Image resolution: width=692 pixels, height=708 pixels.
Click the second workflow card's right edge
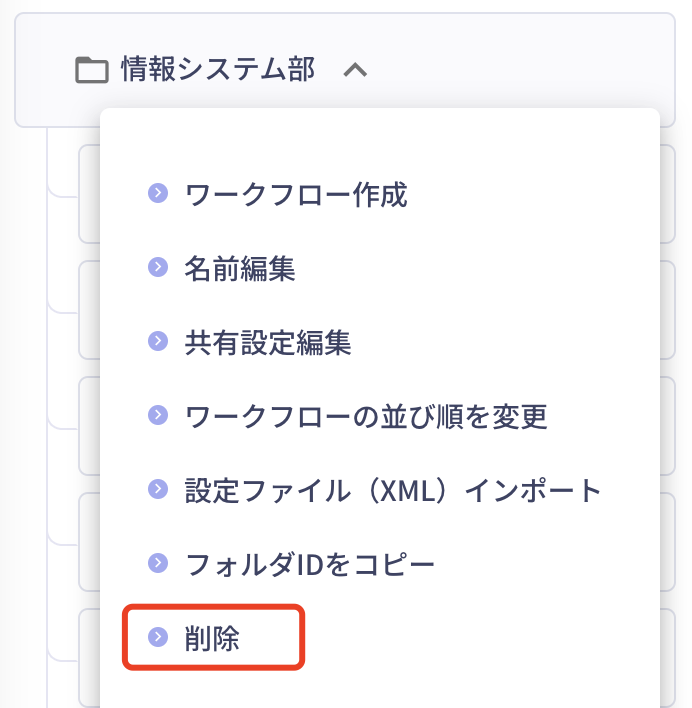(x=668, y=310)
